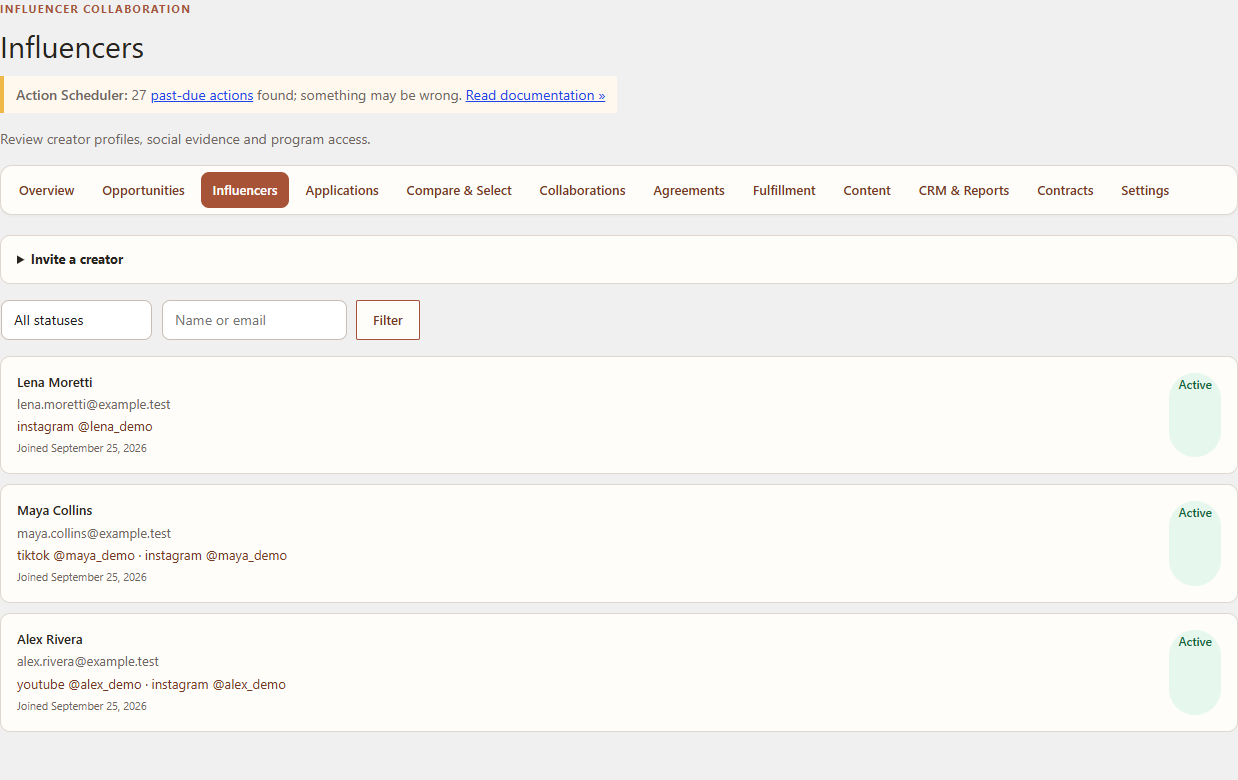Switch to Collaborations tab
1238x780 pixels.
click(x=583, y=190)
